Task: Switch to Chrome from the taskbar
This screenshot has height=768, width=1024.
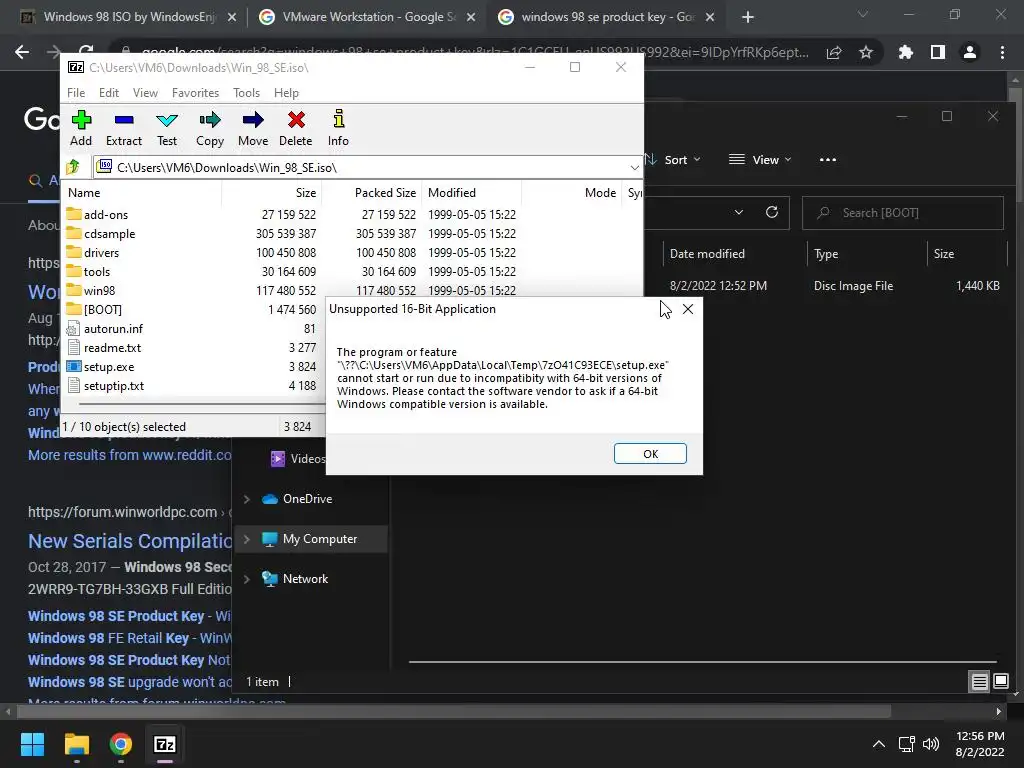Action: (x=121, y=744)
